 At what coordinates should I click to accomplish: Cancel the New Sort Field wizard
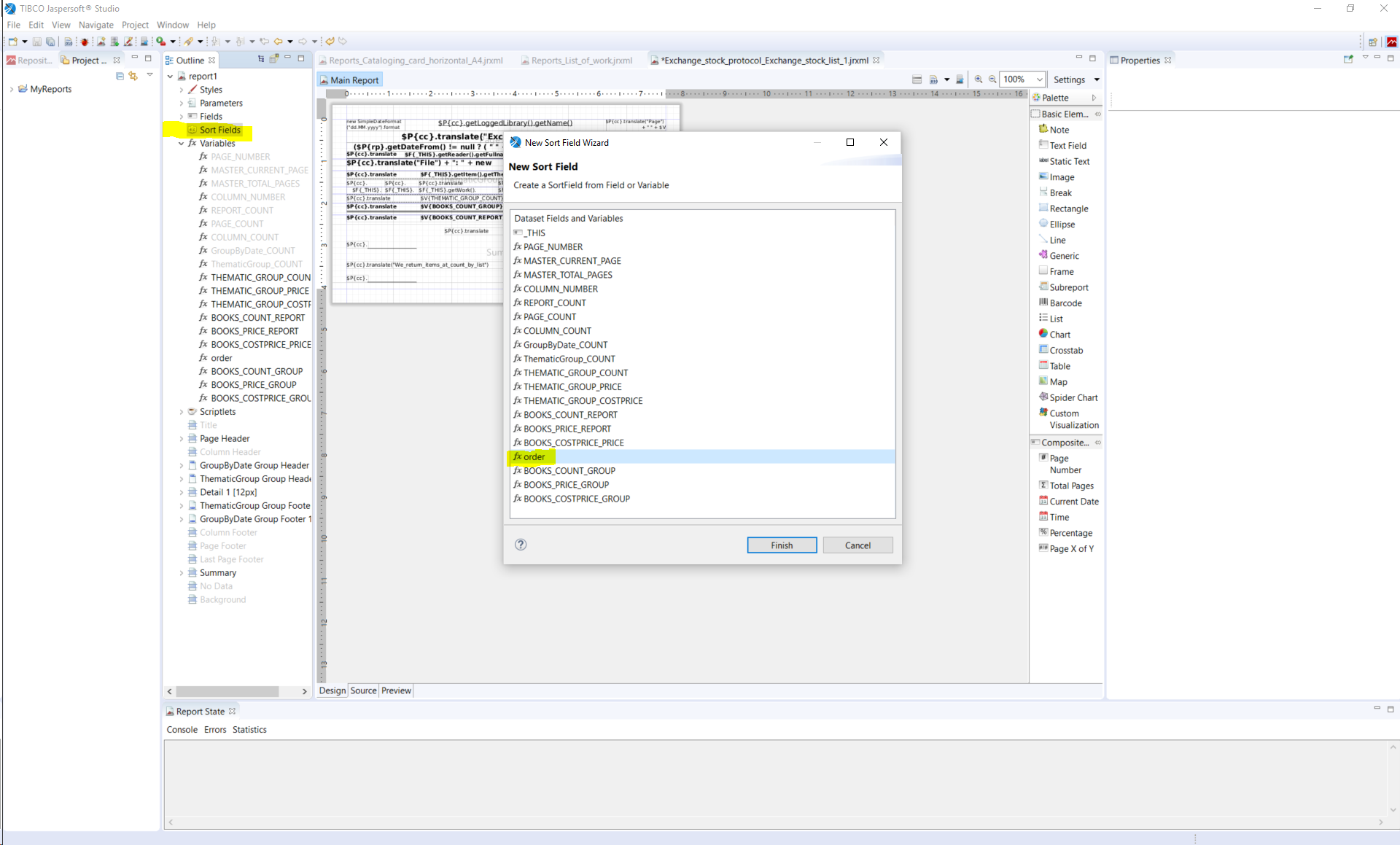pyautogui.click(x=857, y=545)
